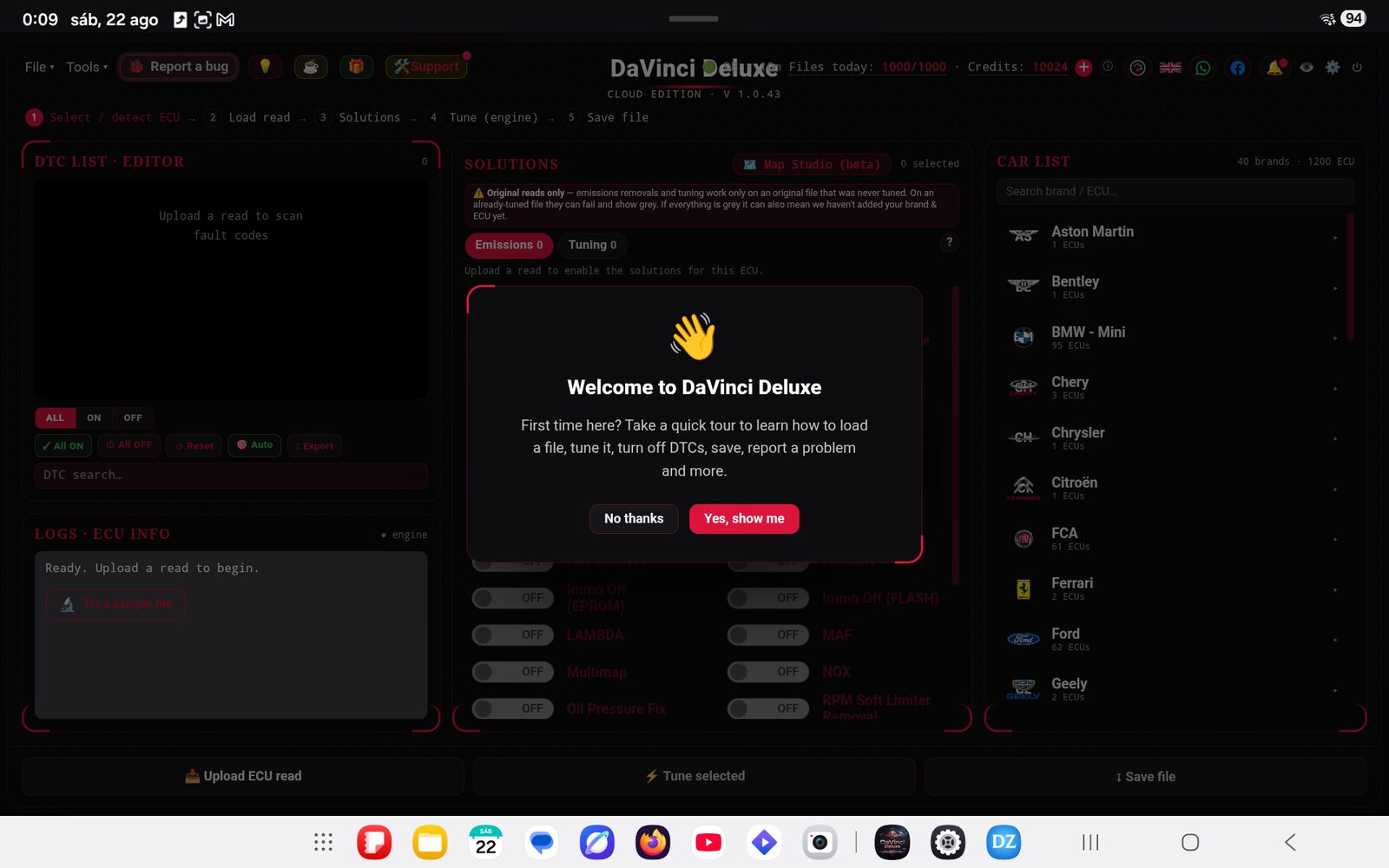
Task: Open the lightbulb suggestion icon
Action: click(x=265, y=67)
